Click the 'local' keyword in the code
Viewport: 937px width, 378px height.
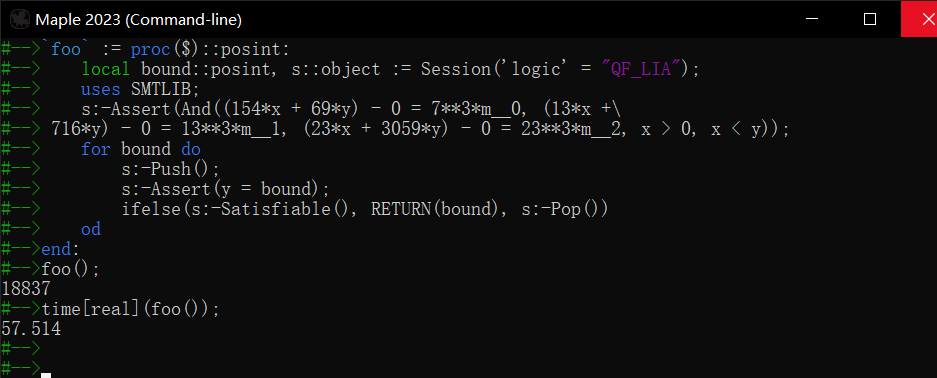pyautogui.click(x=106, y=69)
